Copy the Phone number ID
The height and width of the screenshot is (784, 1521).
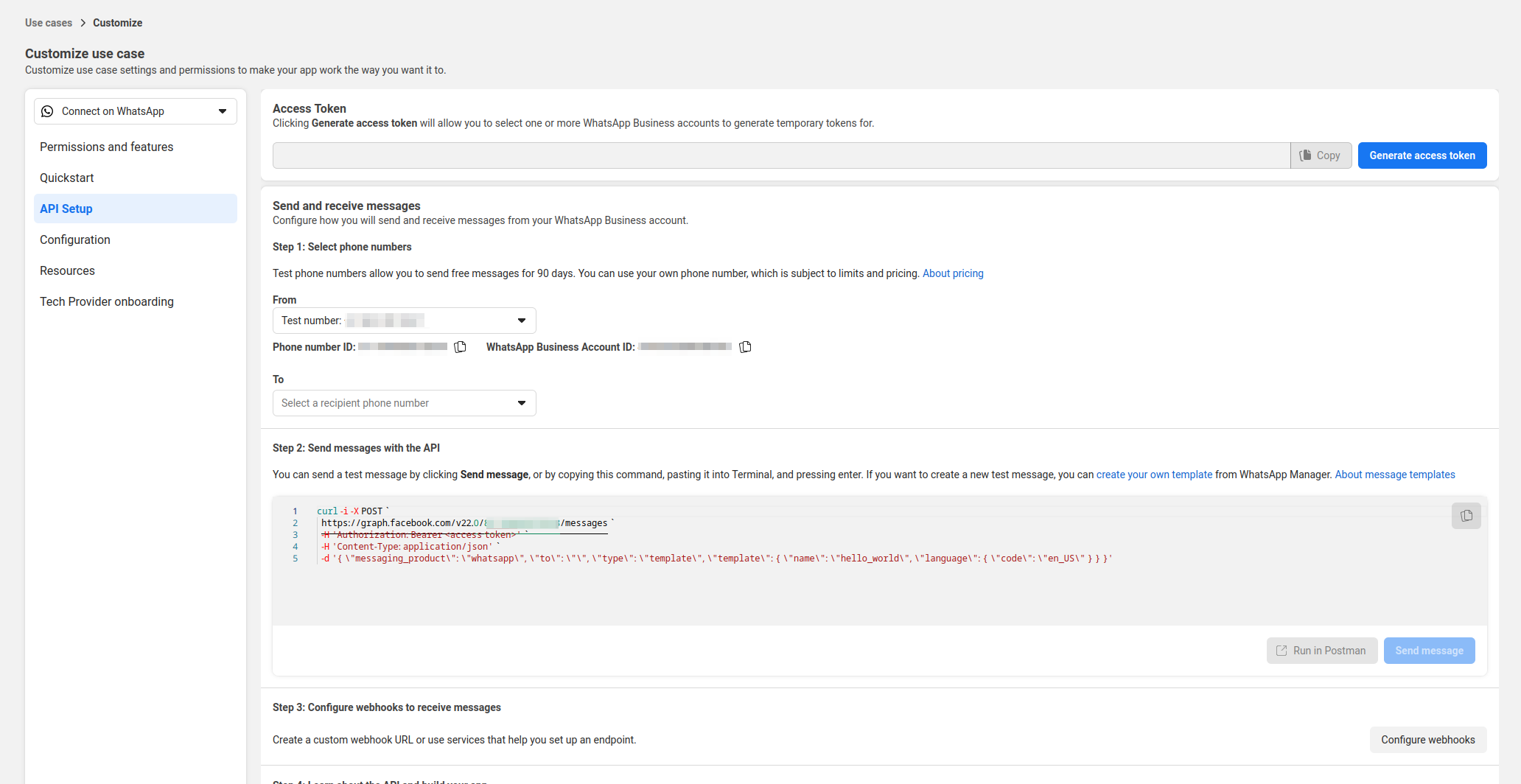[x=461, y=347]
